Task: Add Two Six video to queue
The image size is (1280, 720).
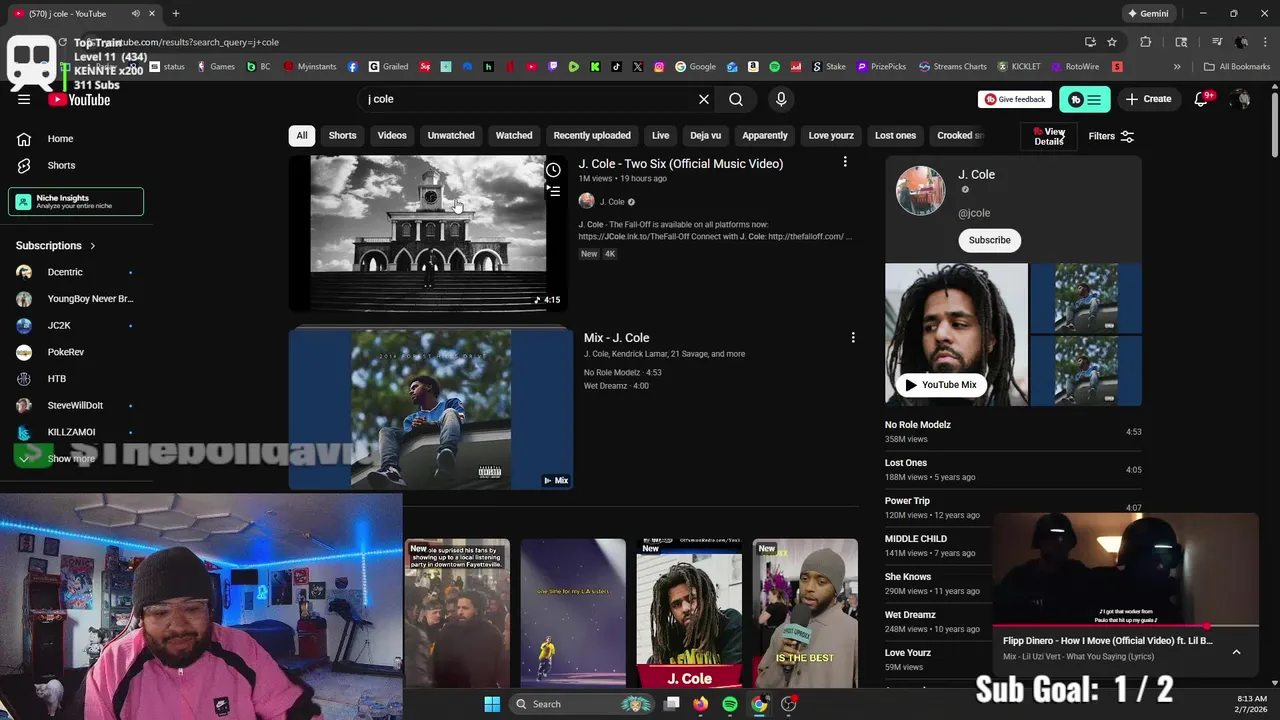Action: 553,190
